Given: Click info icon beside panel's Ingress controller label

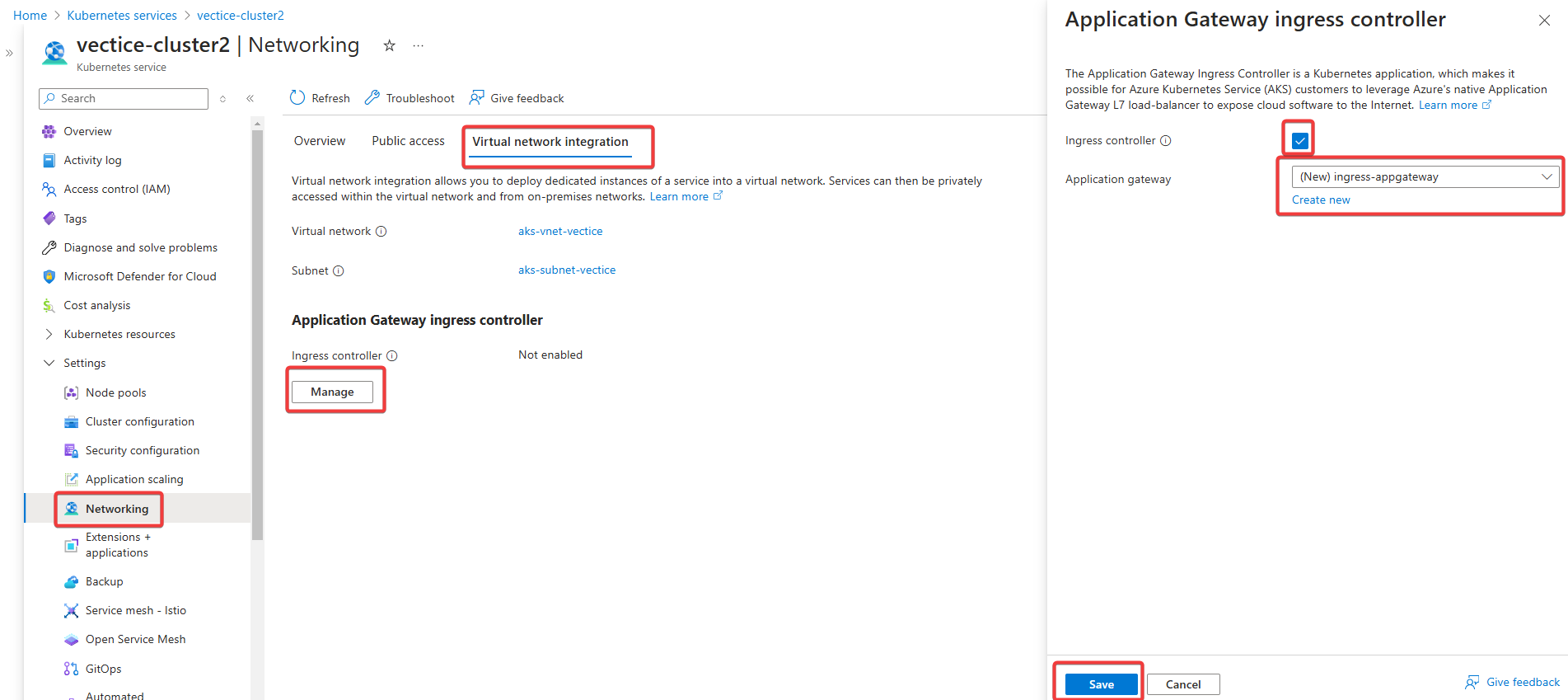Looking at the screenshot, I should pos(1166,141).
